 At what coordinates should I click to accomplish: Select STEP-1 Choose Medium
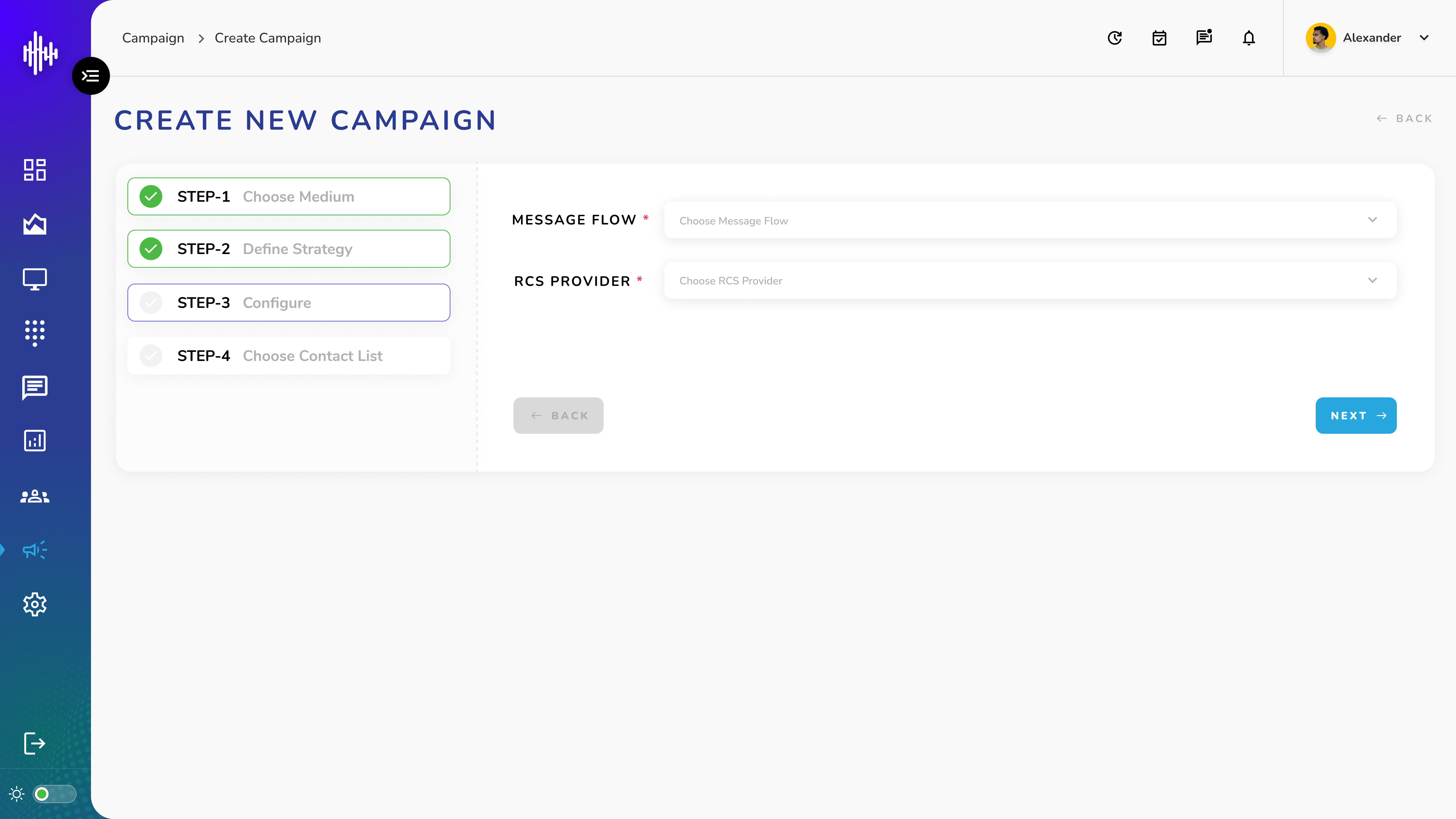(289, 197)
